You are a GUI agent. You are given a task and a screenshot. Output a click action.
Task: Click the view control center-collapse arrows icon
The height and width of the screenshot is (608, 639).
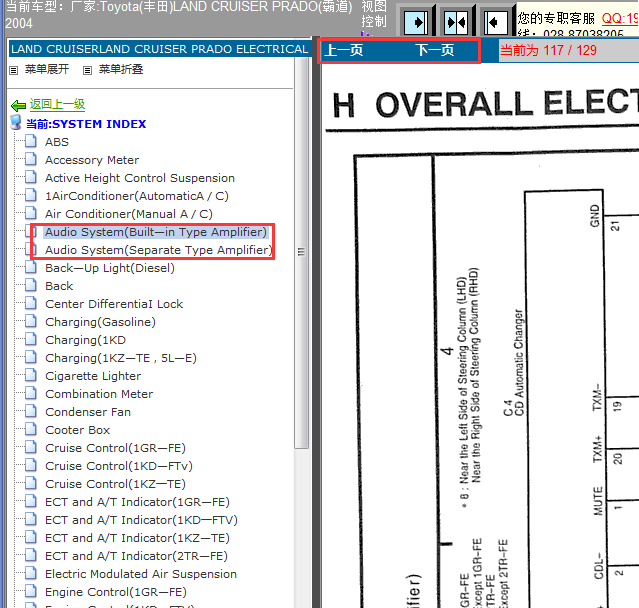pyautogui.click(x=456, y=22)
